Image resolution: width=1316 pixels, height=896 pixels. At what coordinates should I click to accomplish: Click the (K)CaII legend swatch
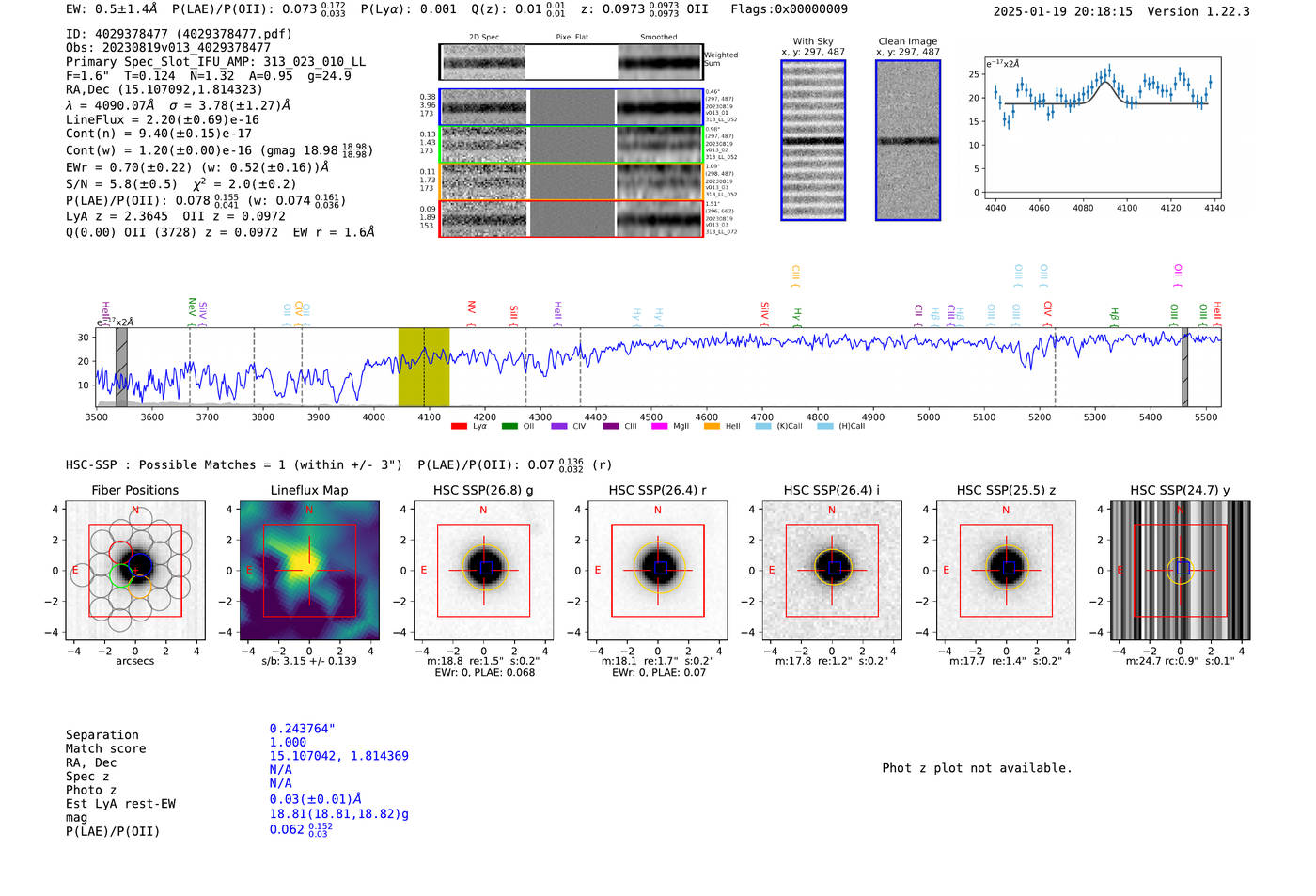coord(763,426)
